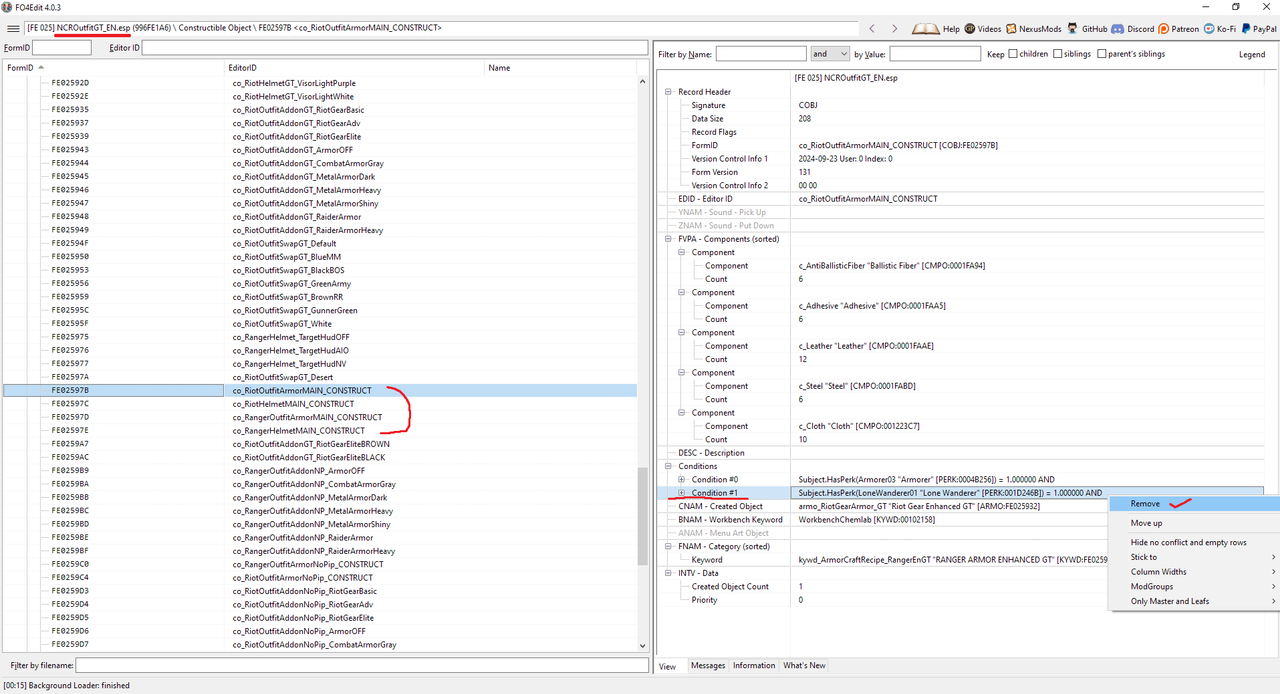Open Only Master and Leafs submenu

tap(1194, 601)
